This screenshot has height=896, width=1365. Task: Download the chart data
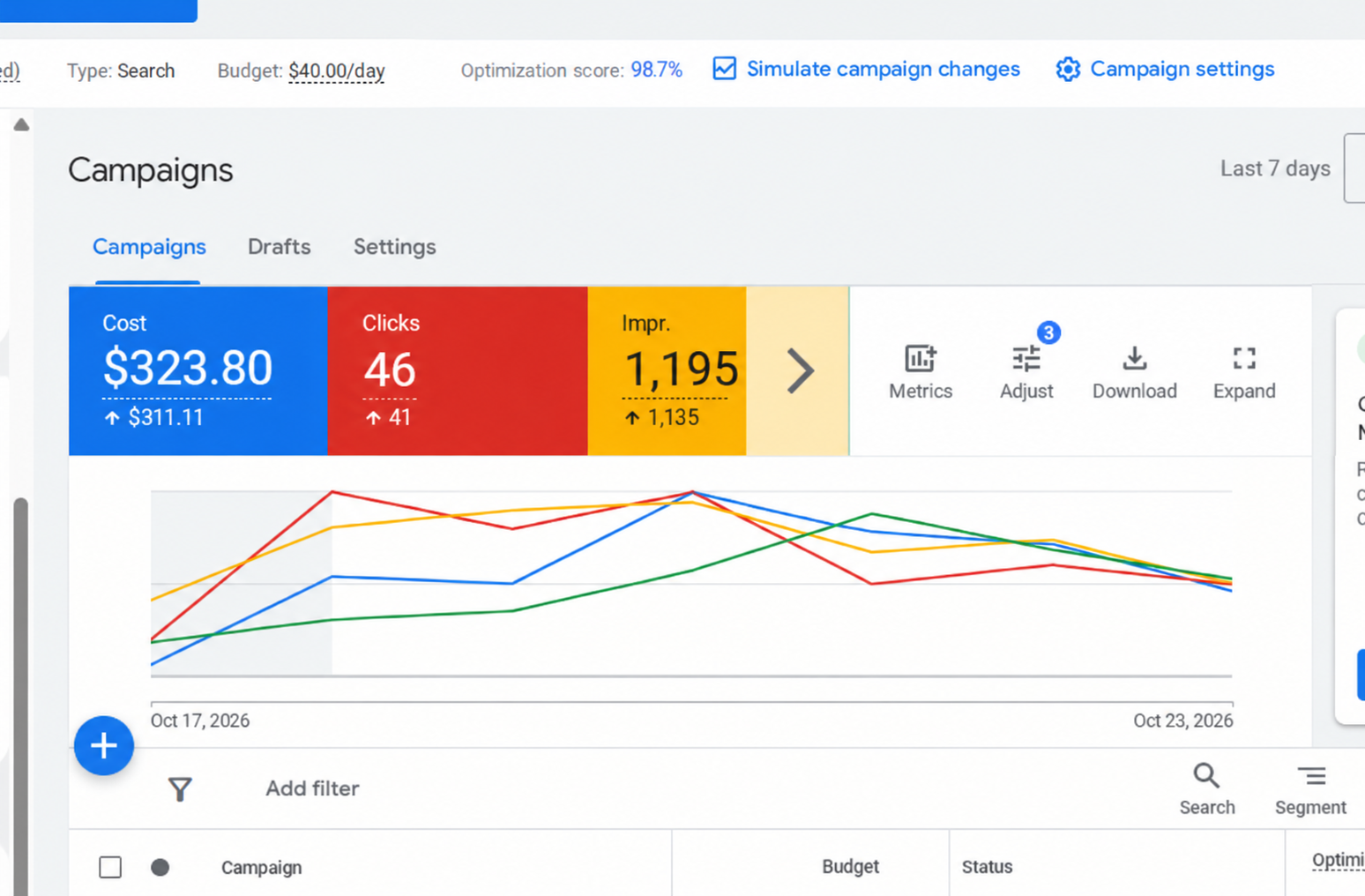click(x=1135, y=372)
